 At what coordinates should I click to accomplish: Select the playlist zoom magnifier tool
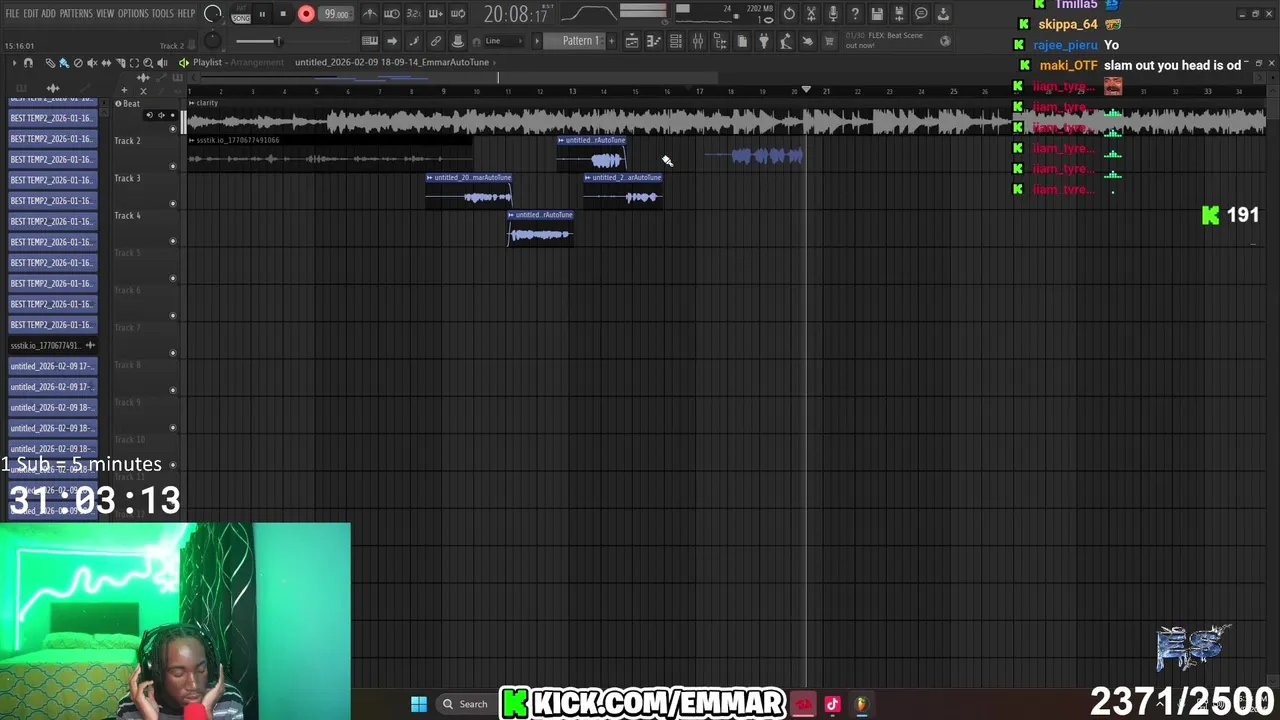click(x=148, y=63)
